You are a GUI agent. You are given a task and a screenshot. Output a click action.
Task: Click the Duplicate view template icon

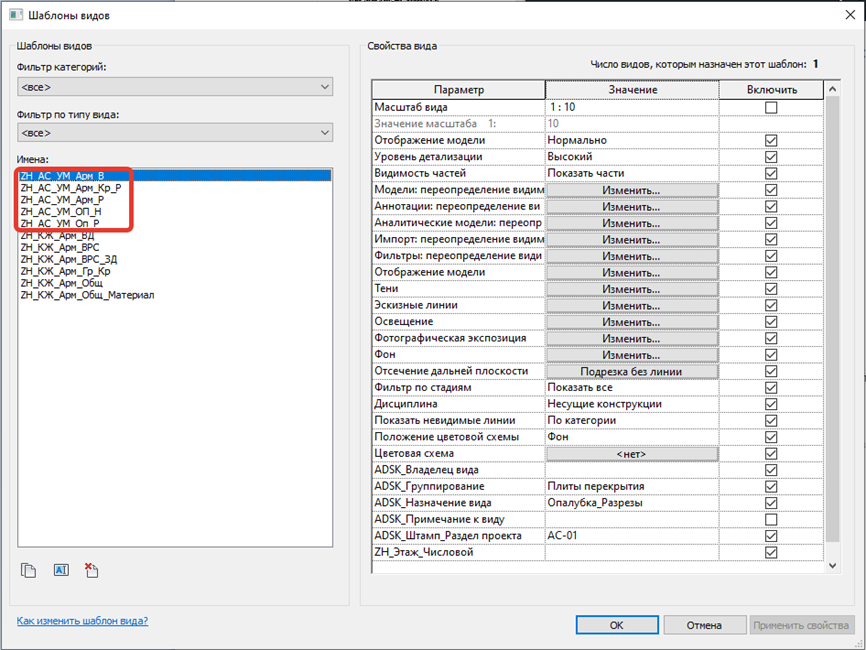(x=28, y=570)
